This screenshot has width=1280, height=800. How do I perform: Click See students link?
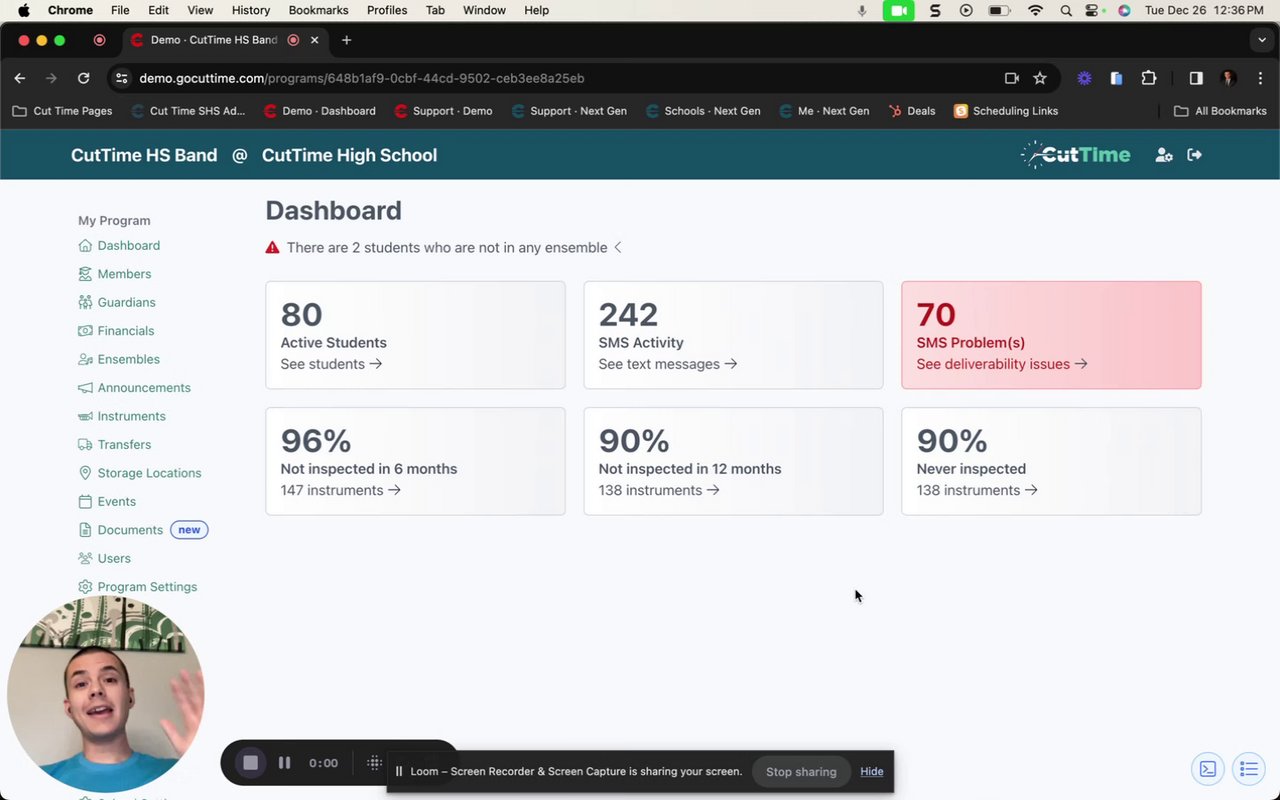click(x=331, y=364)
